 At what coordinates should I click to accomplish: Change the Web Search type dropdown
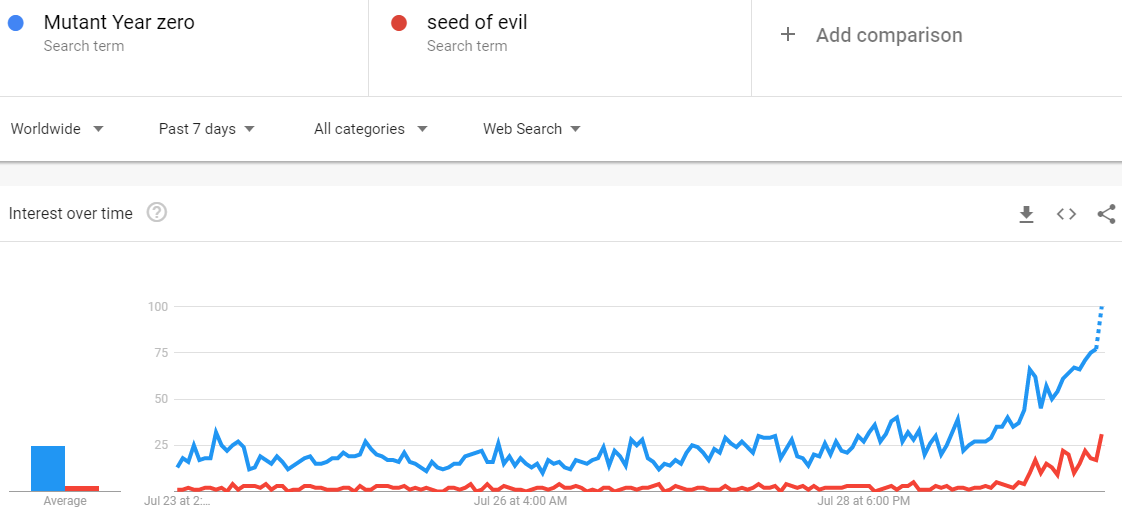(532, 129)
